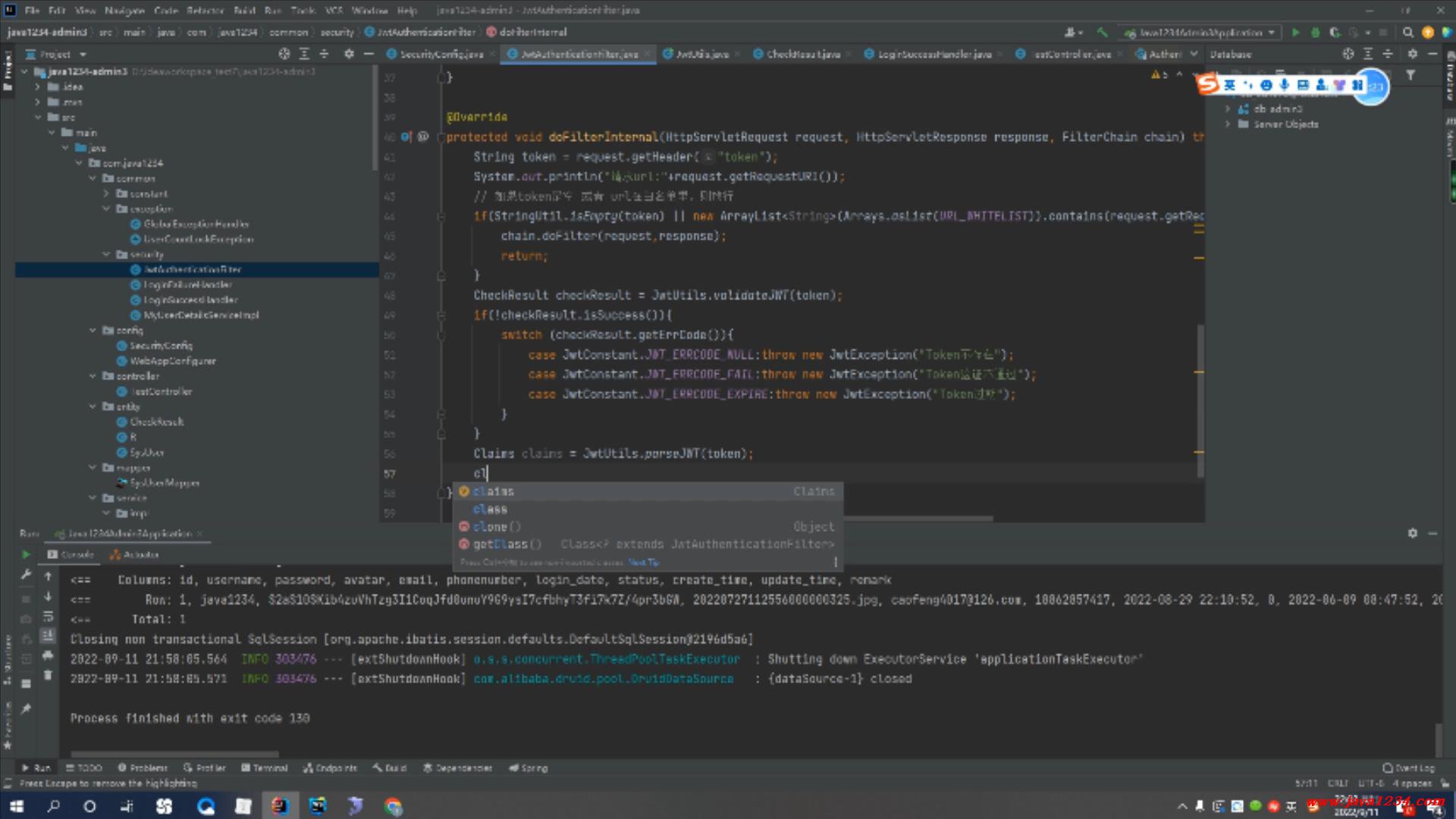Switch to the Actuator tab in Run panel
The height and width of the screenshot is (819, 1456).
tap(134, 555)
